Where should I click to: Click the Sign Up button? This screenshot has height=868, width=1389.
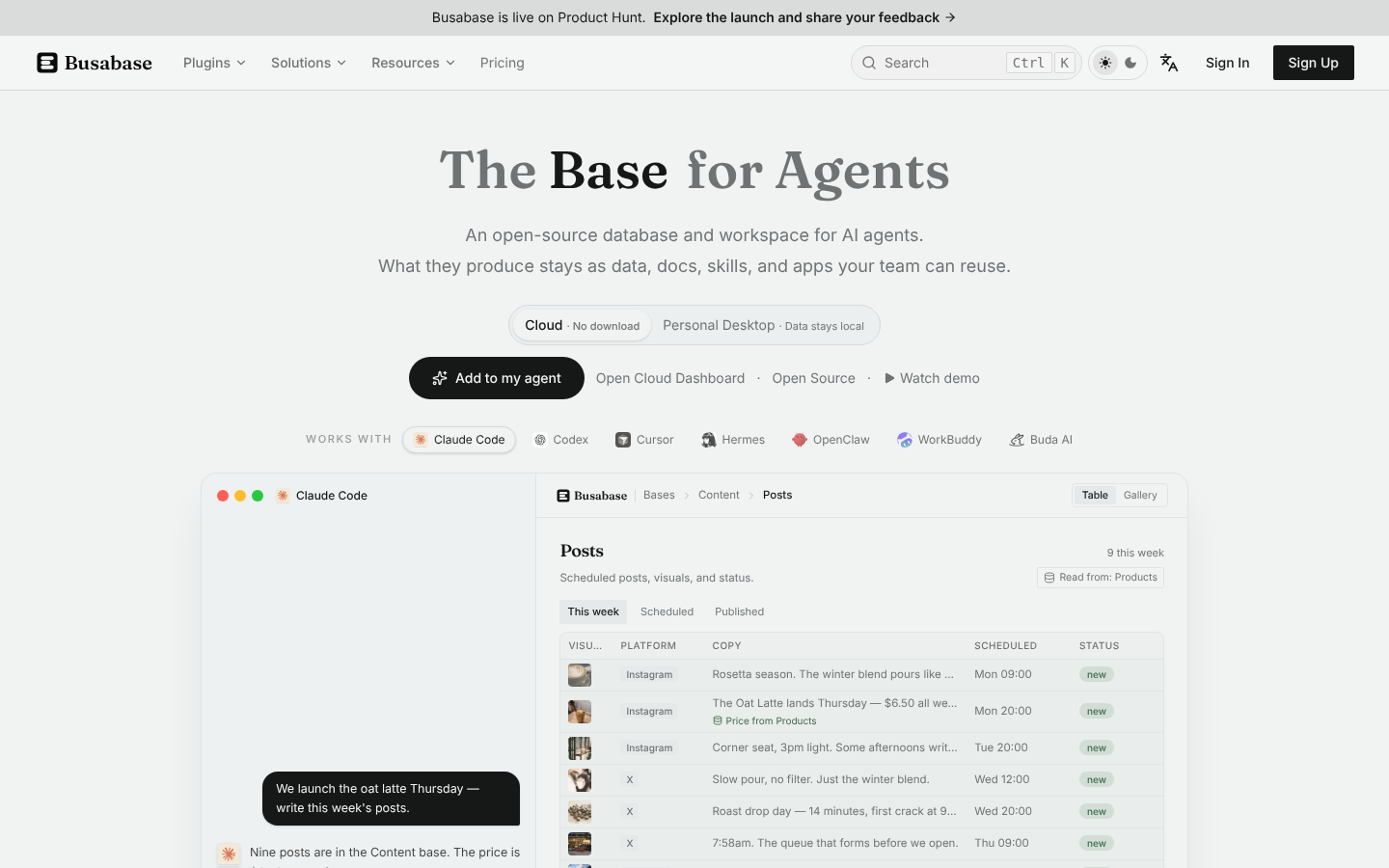1313,63
